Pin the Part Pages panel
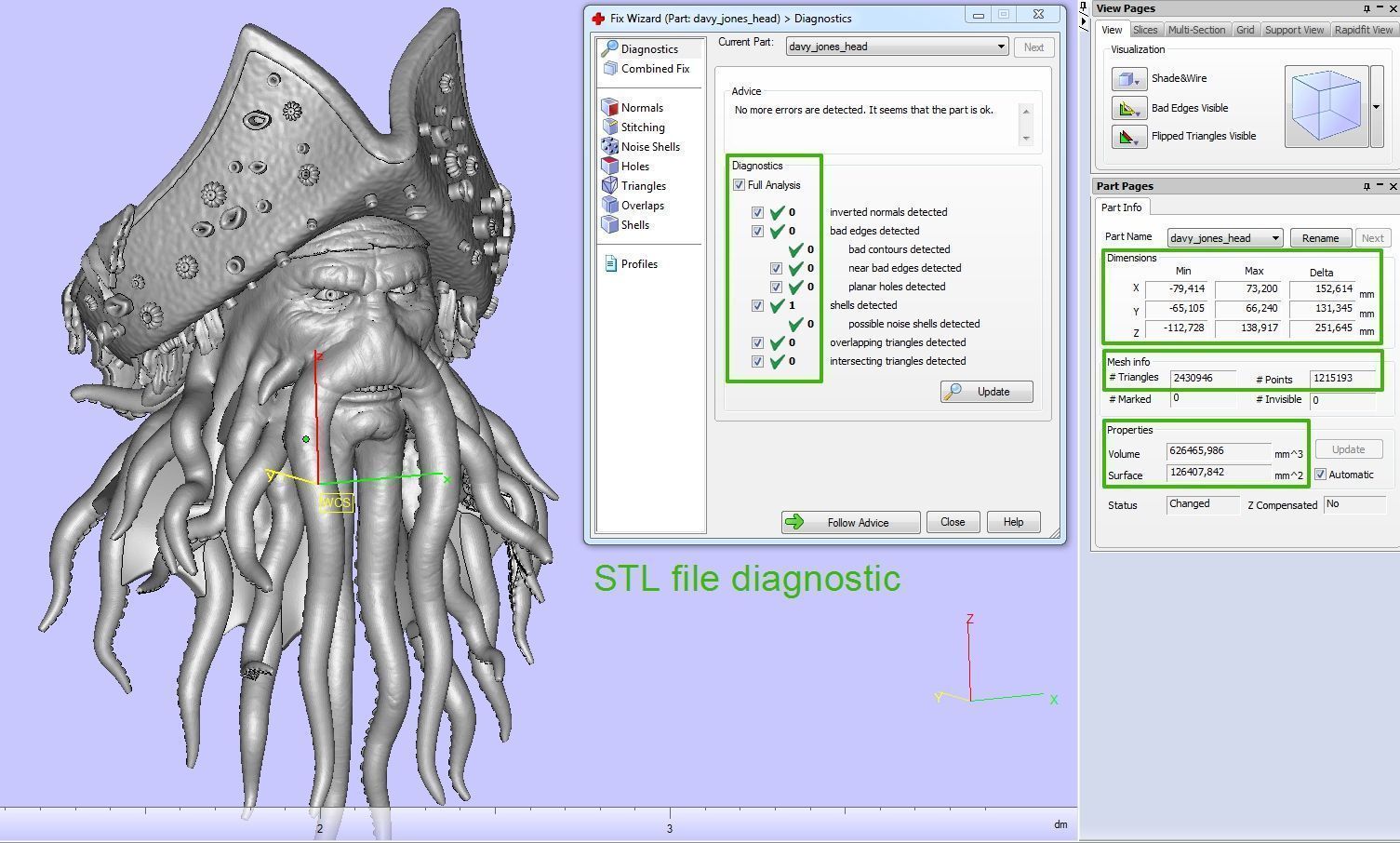Viewport: 1400px width, 843px height. tap(1367, 186)
